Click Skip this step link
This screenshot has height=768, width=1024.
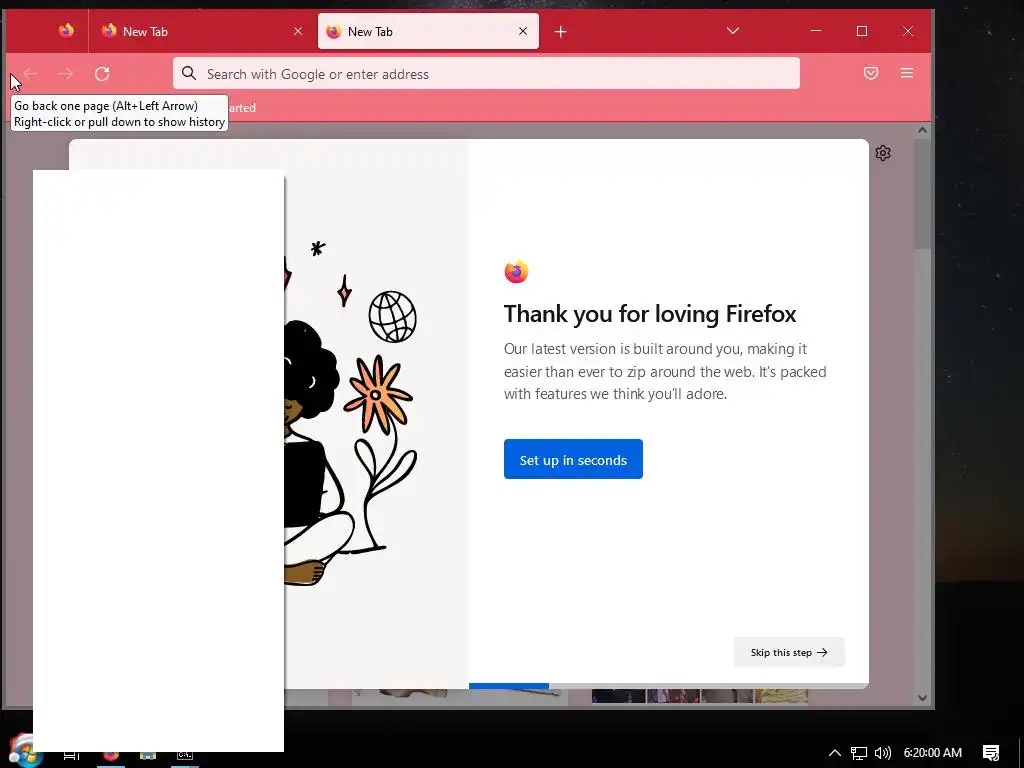click(x=789, y=652)
